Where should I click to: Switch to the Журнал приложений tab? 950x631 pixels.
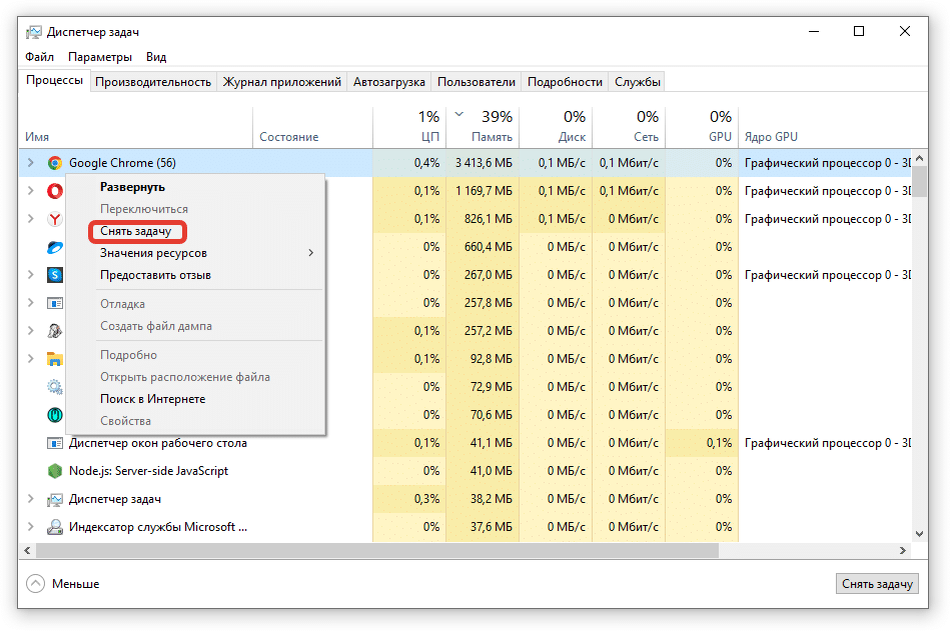282,82
